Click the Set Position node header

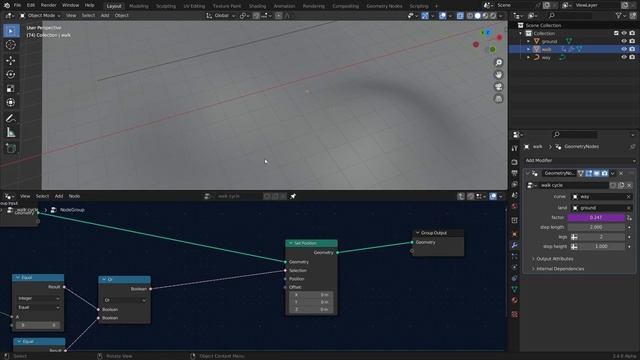click(x=311, y=243)
